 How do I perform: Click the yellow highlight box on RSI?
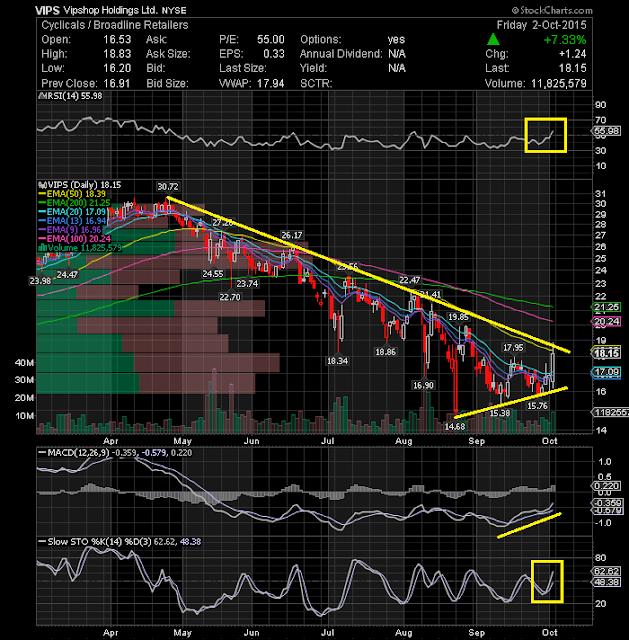(545, 136)
